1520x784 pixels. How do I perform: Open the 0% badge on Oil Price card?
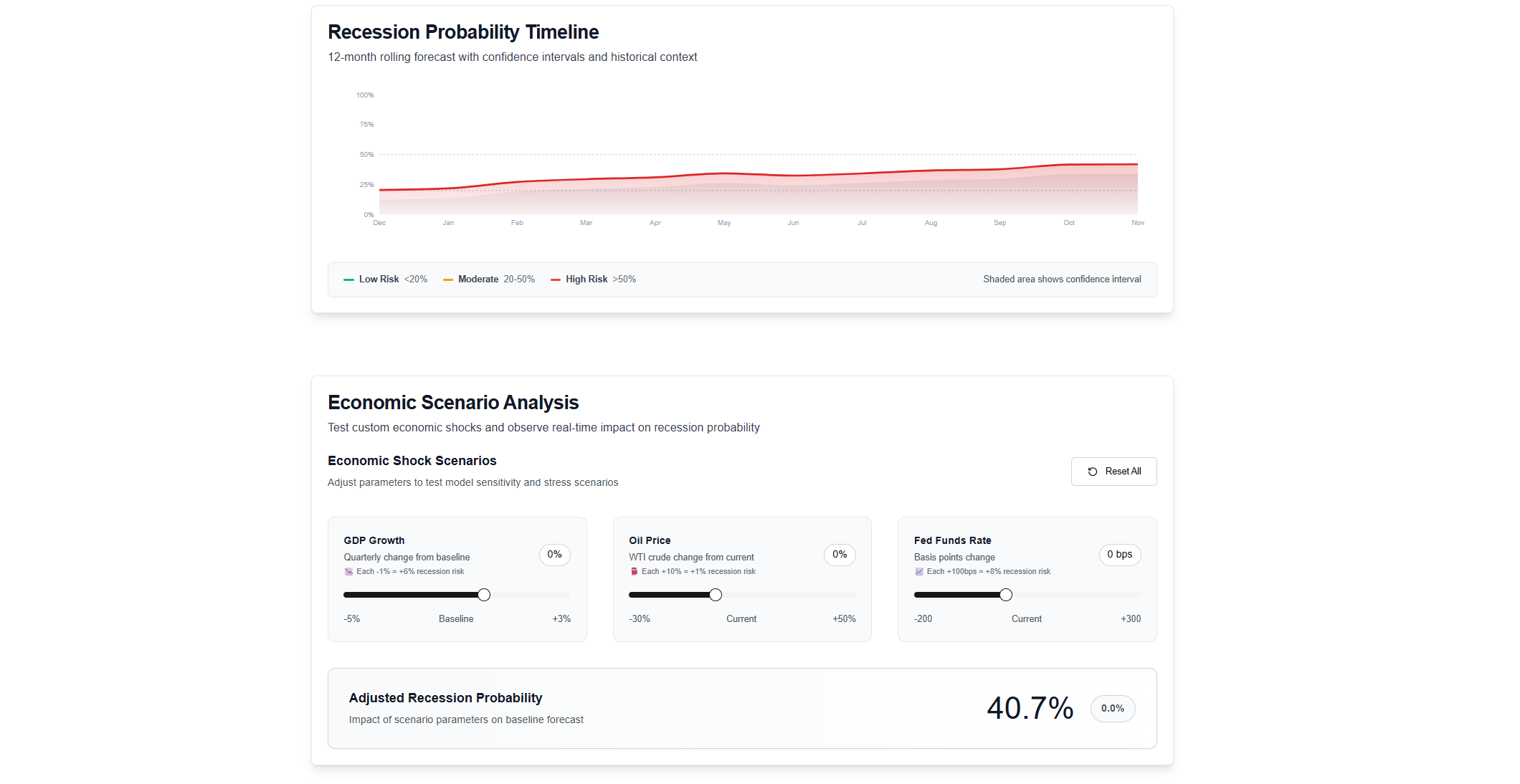pos(839,555)
